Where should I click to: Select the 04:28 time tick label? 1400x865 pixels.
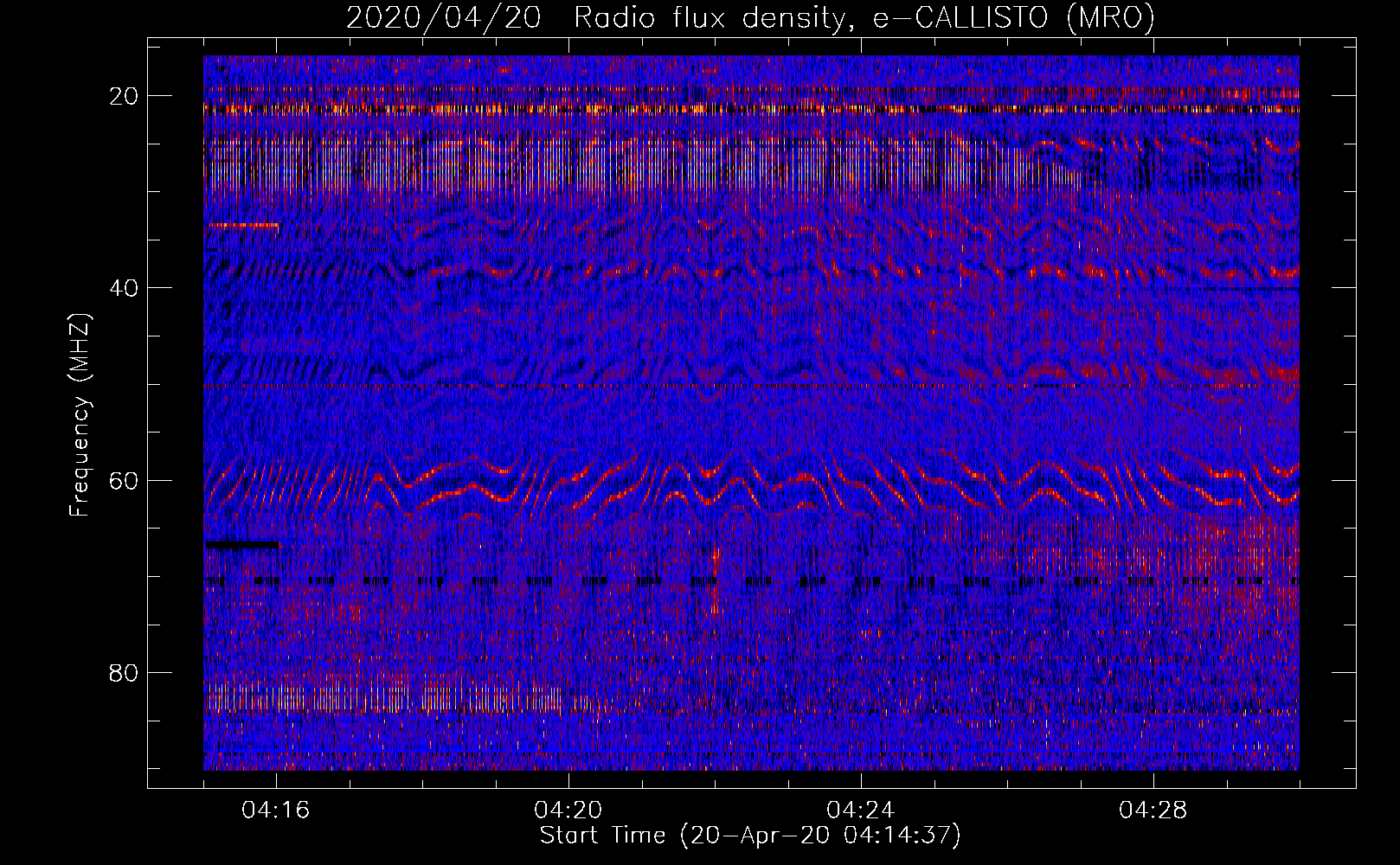point(1153,811)
